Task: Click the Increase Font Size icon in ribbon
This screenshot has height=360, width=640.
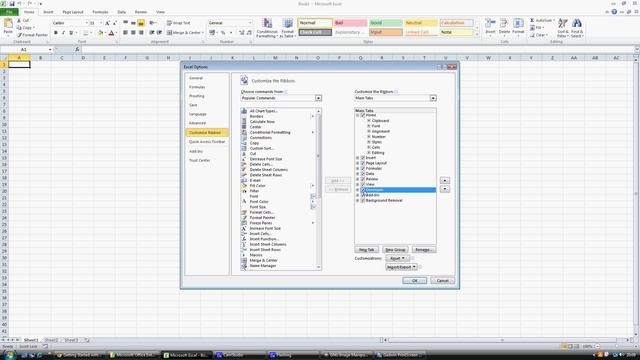Action: 107,23
